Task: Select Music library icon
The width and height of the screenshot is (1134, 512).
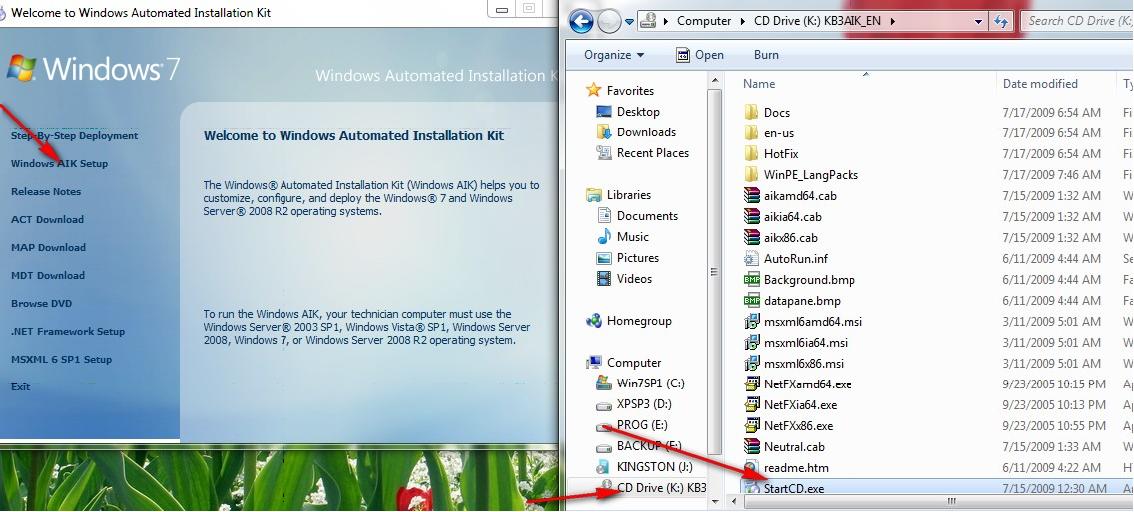Action: tap(604, 236)
